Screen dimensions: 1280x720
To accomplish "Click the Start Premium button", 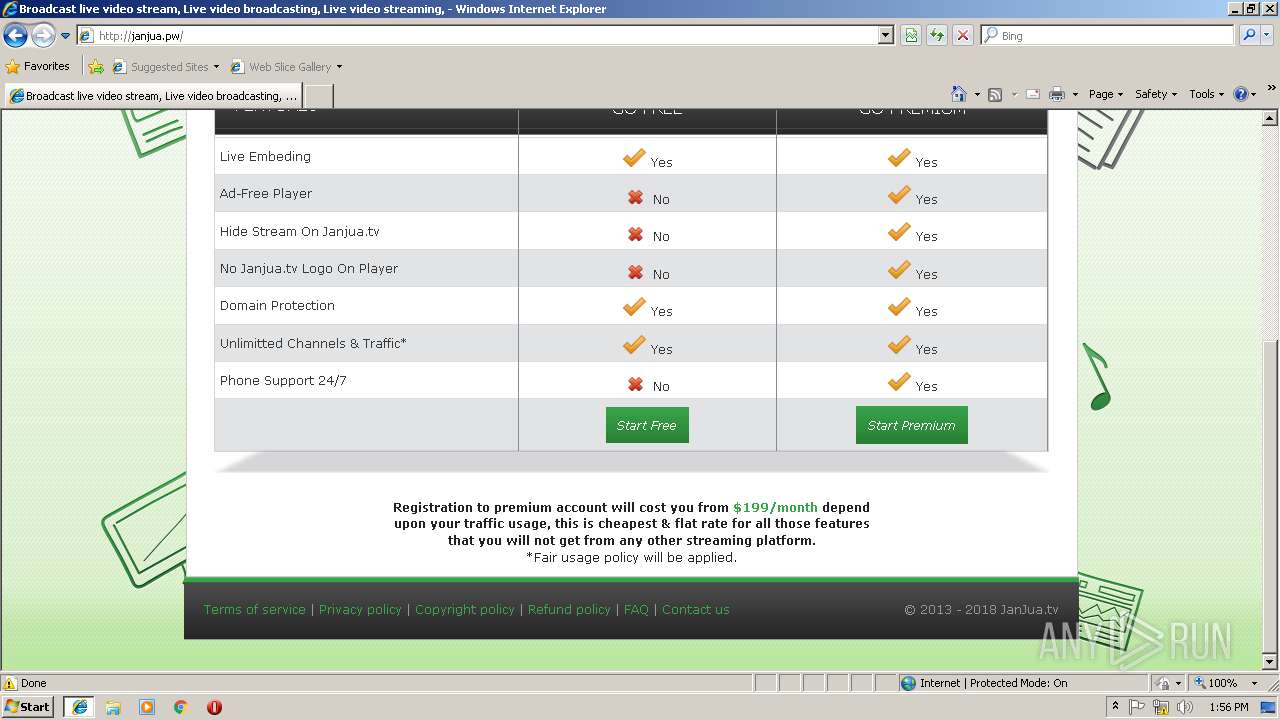I will pos(911,425).
